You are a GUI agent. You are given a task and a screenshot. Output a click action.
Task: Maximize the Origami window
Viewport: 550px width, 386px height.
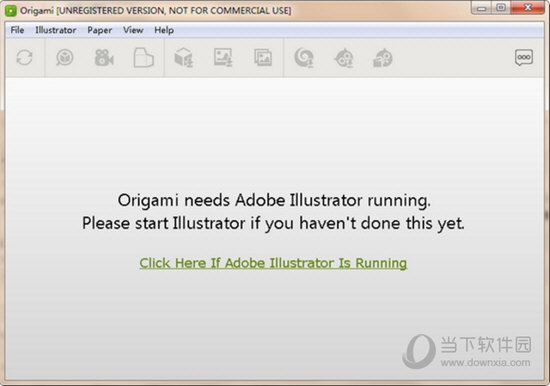point(501,8)
